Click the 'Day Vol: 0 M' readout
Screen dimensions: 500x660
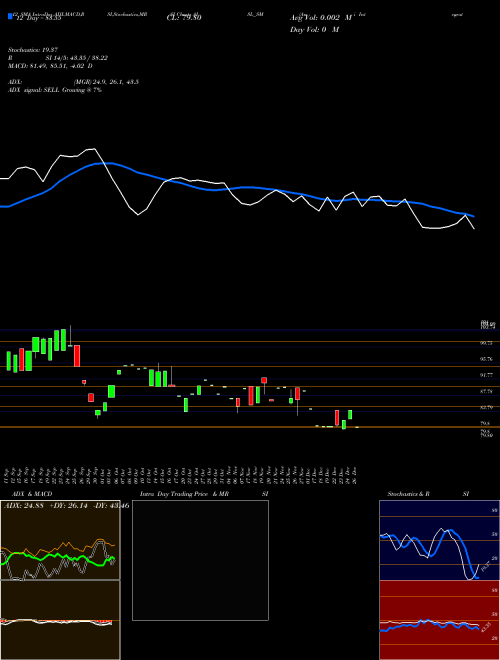tap(314, 30)
